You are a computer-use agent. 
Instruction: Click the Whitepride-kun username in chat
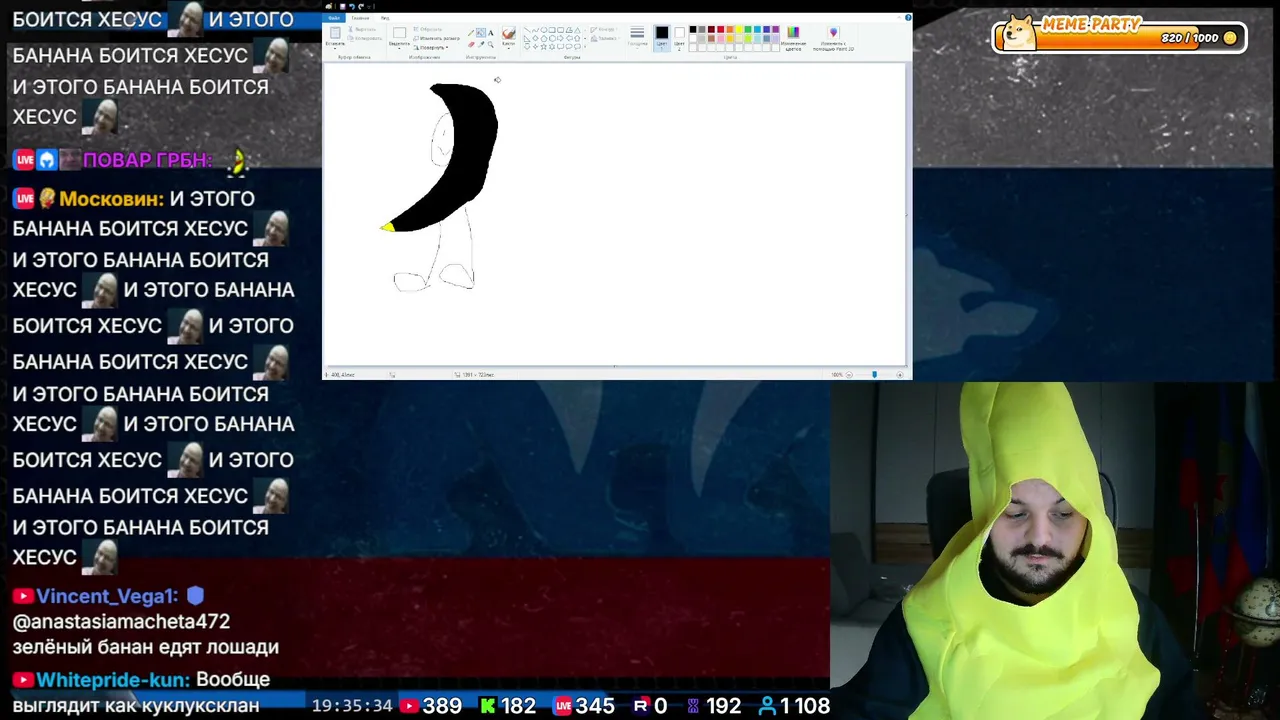click(112, 680)
